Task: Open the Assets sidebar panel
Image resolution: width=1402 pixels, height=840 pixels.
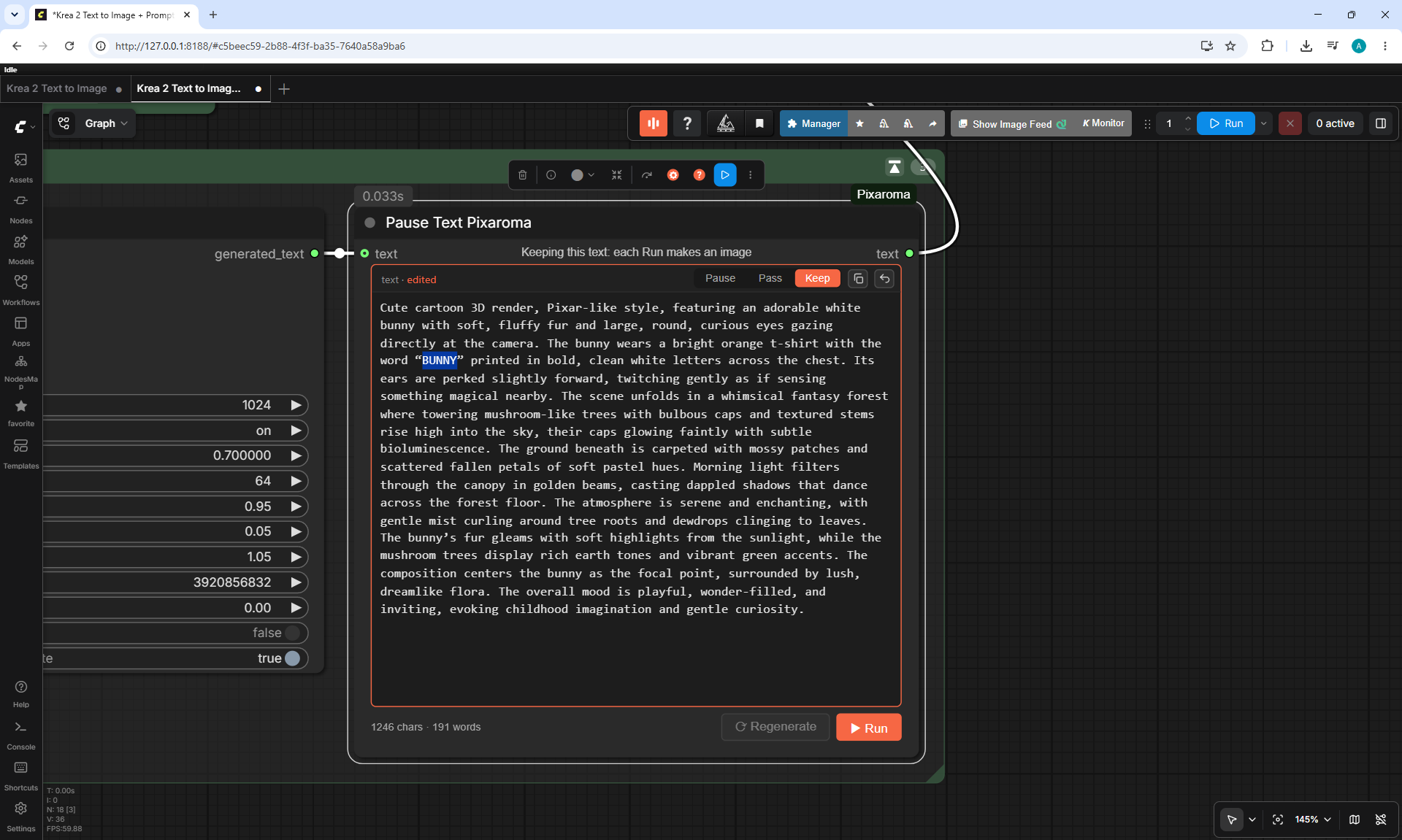Action: click(x=20, y=168)
